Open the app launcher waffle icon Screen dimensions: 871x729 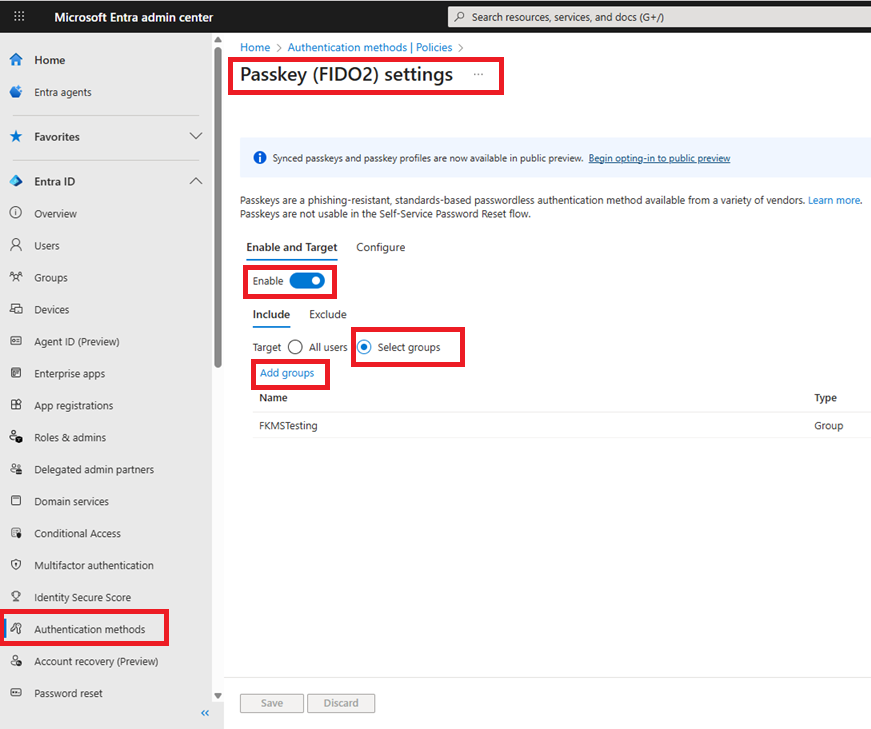19,16
